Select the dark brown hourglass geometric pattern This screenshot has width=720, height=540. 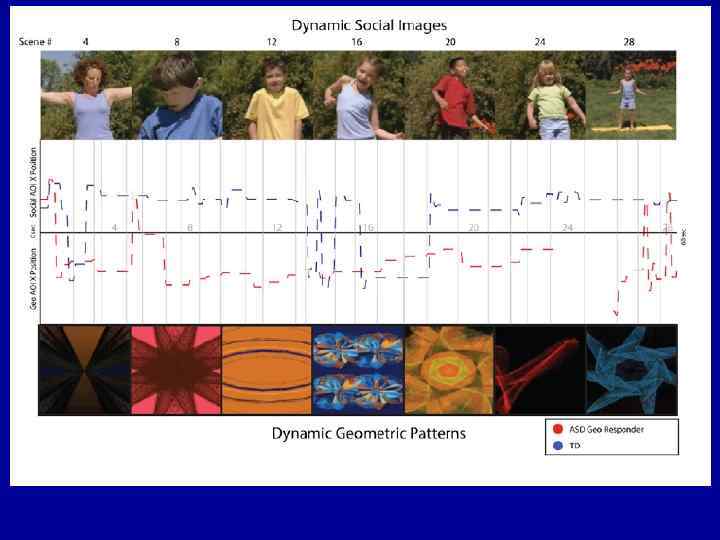tap(85, 370)
